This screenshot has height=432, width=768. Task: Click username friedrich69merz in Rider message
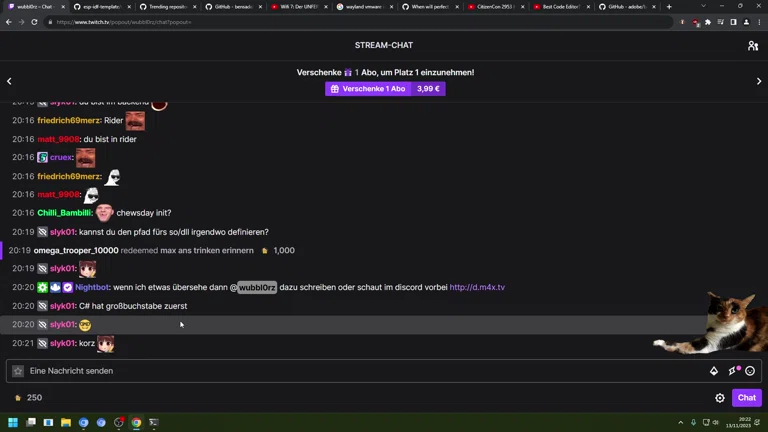click(x=69, y=120)
